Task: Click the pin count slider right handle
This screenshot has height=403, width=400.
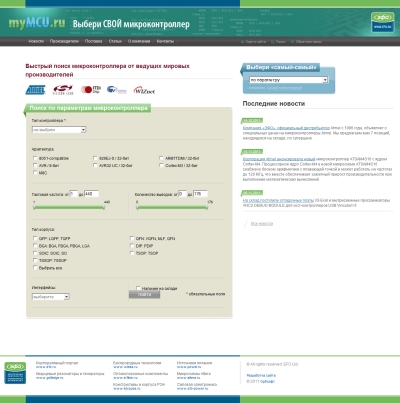Action: (x=207, y=207)
